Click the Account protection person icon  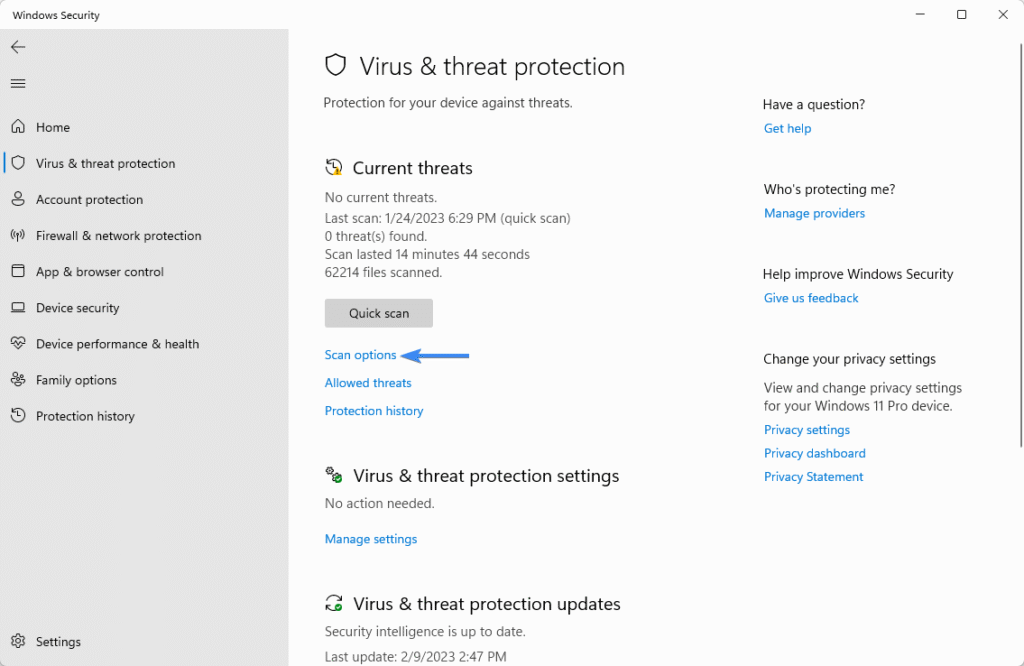point(18,199)
